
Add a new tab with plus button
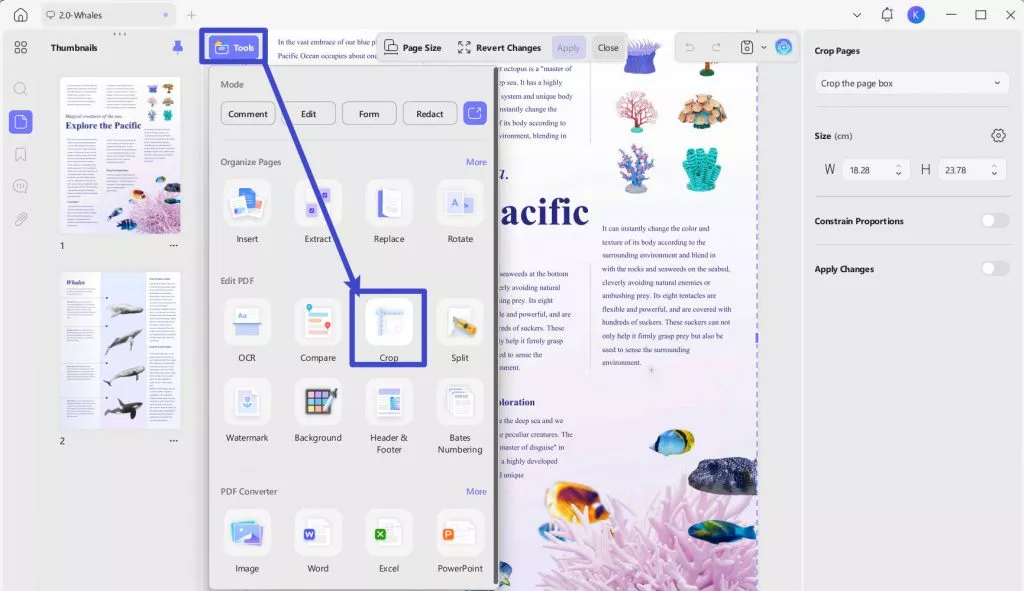click(191, 14)
